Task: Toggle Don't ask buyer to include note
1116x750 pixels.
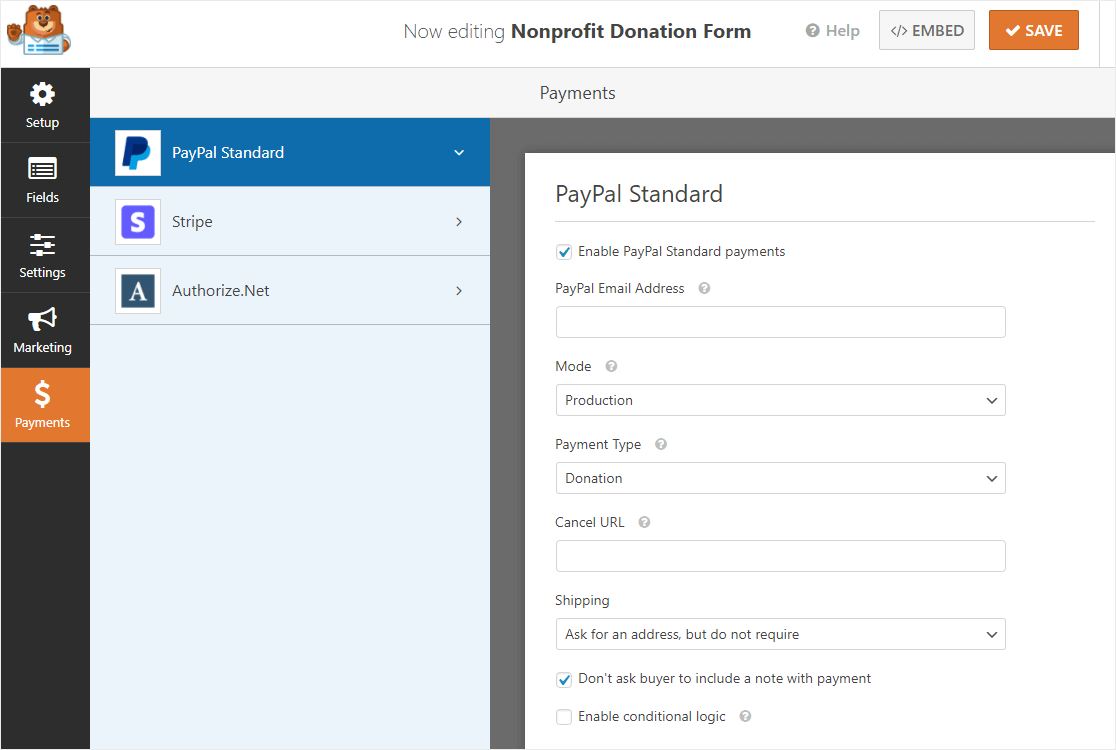Action: pyautogui.click(x=564, y=679)
